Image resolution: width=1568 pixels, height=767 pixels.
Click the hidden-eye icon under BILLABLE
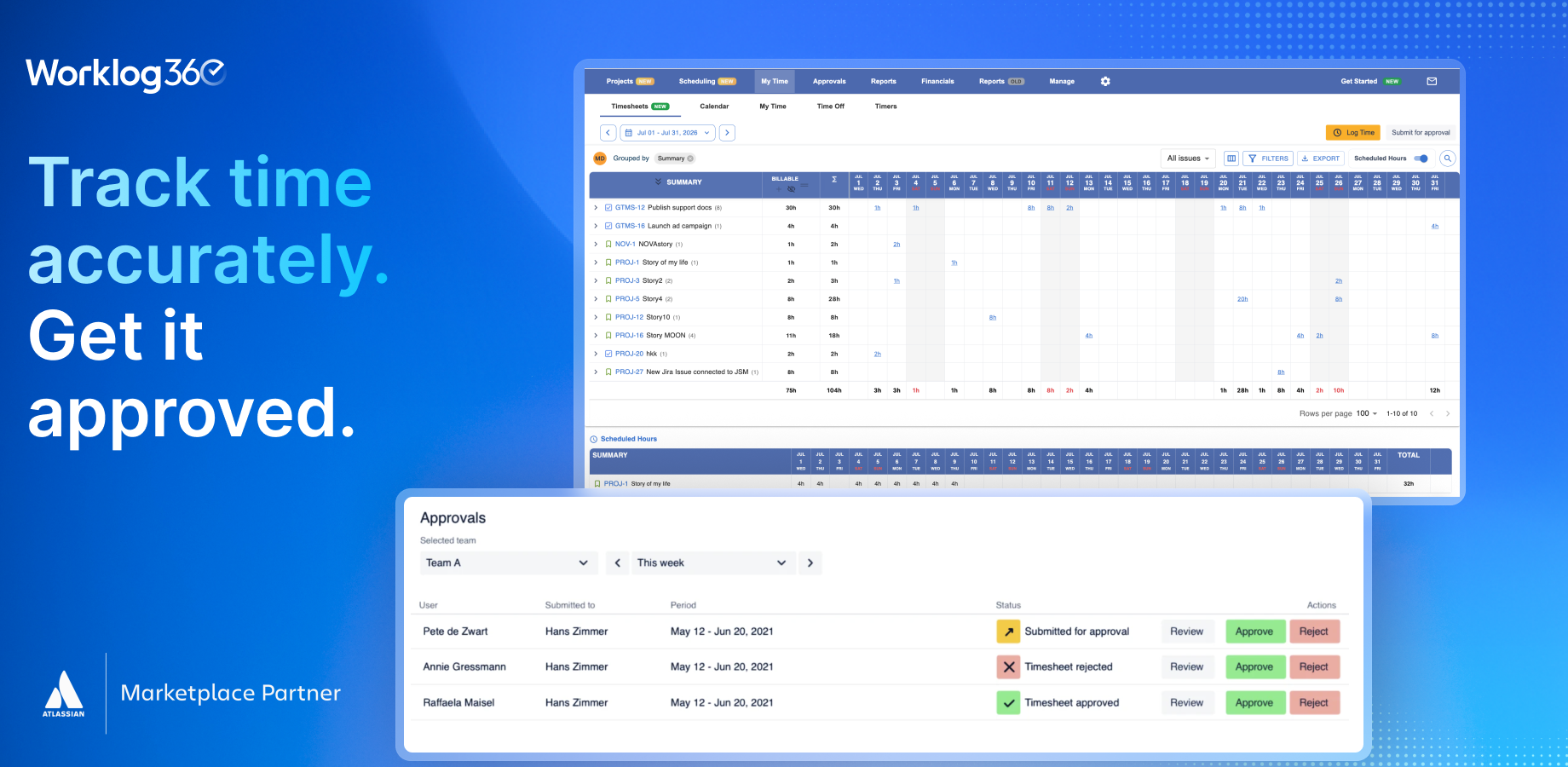click(x=792, y=189)
